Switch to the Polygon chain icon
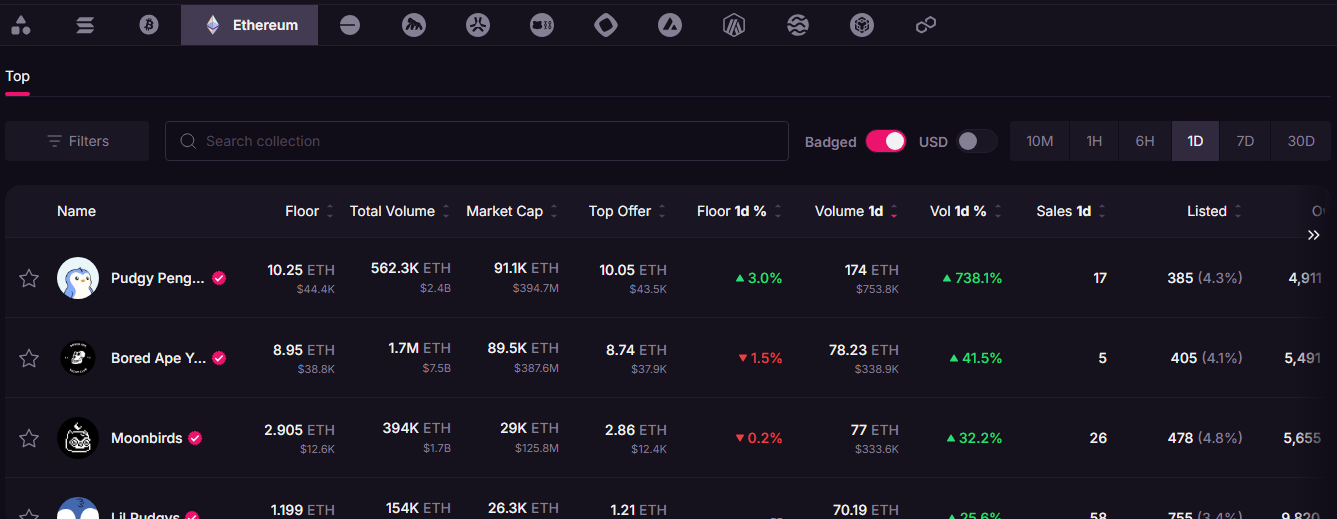 [x=926, y=25]
